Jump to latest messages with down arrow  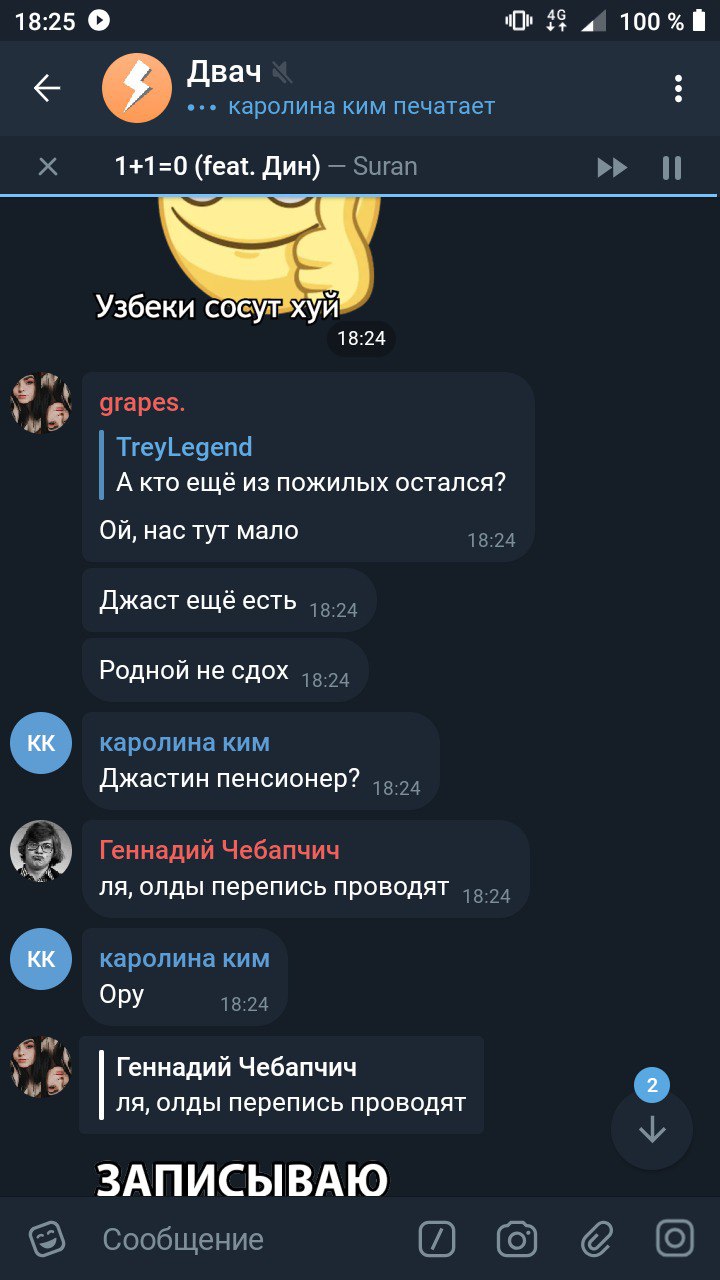click(652, 1129)
